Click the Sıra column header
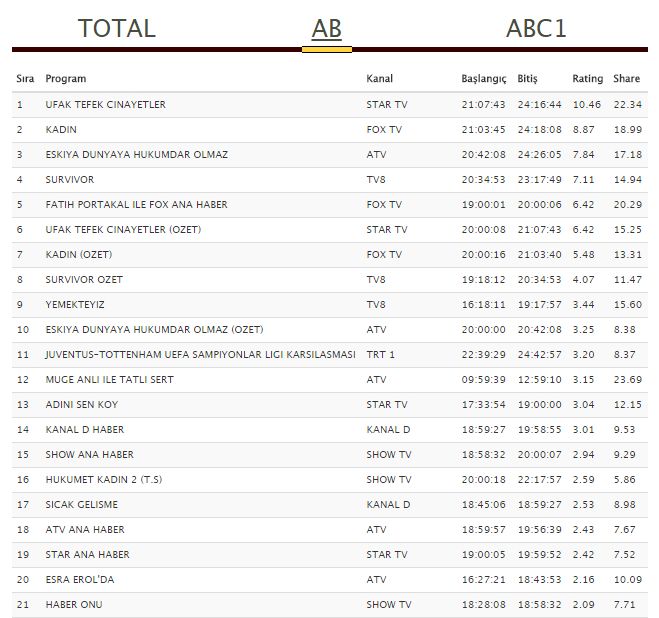Screen dimensions: 659x618 [25, 79]
